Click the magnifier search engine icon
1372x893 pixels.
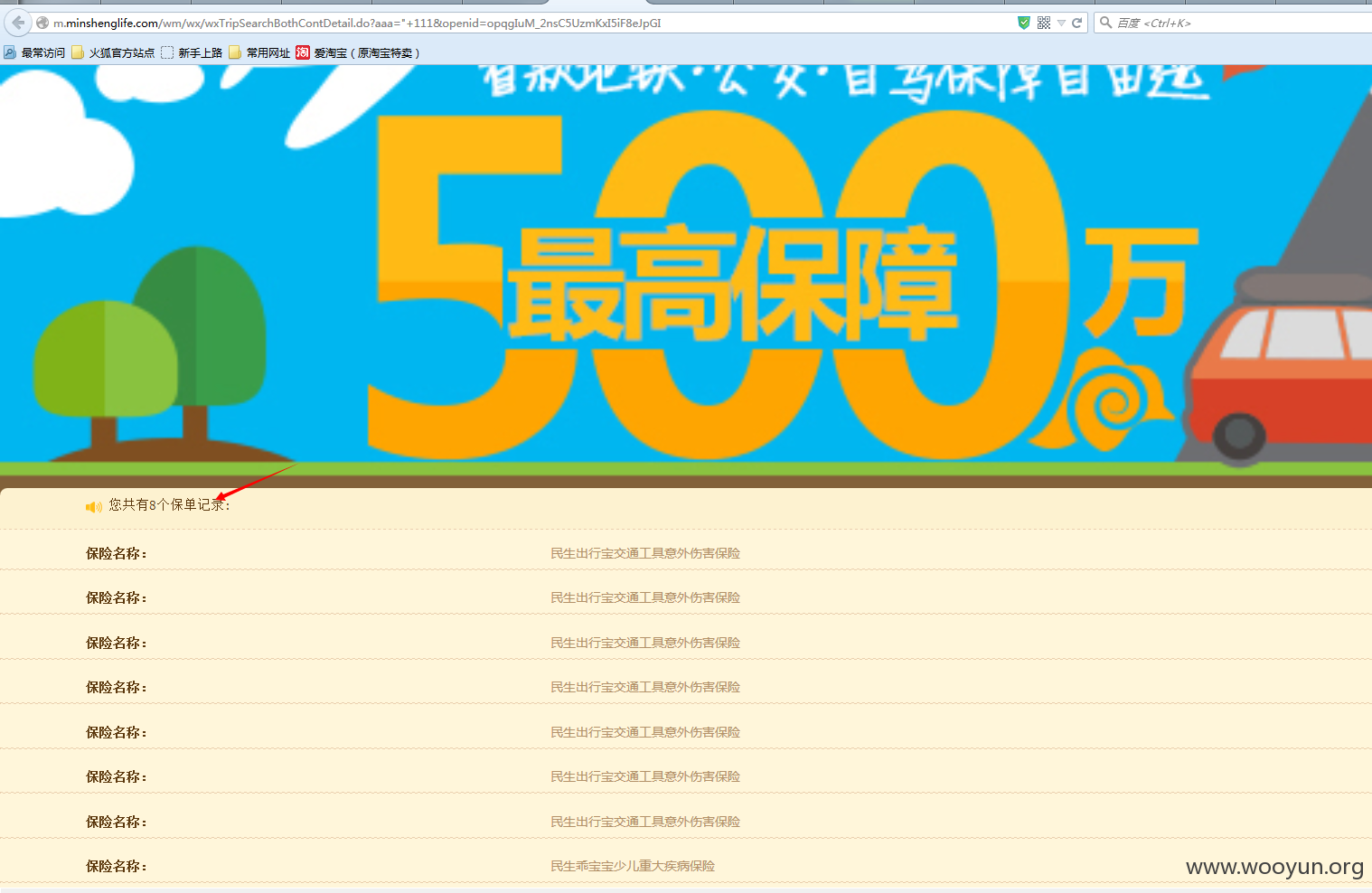click(x=1105, y=23)
